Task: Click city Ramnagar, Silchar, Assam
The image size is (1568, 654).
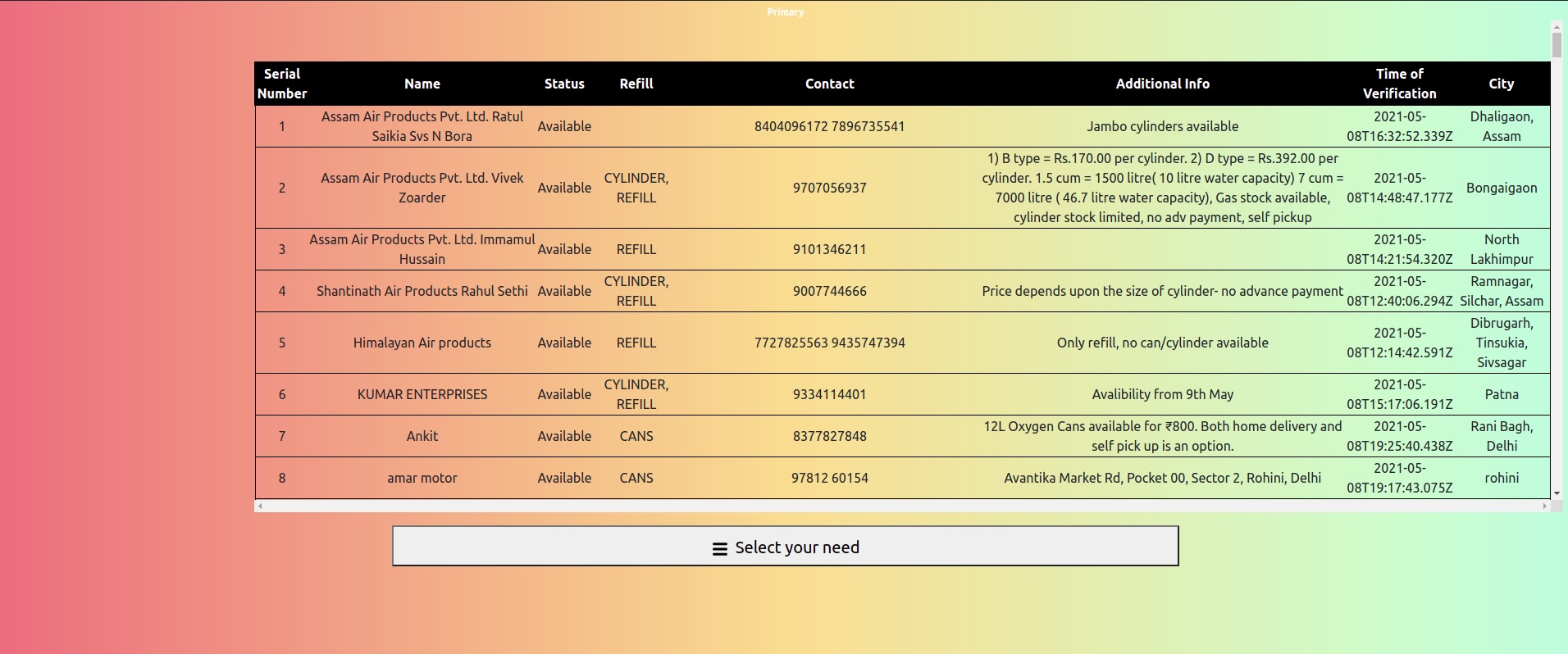Action: pyautogui.click(x=1501, y=291)
